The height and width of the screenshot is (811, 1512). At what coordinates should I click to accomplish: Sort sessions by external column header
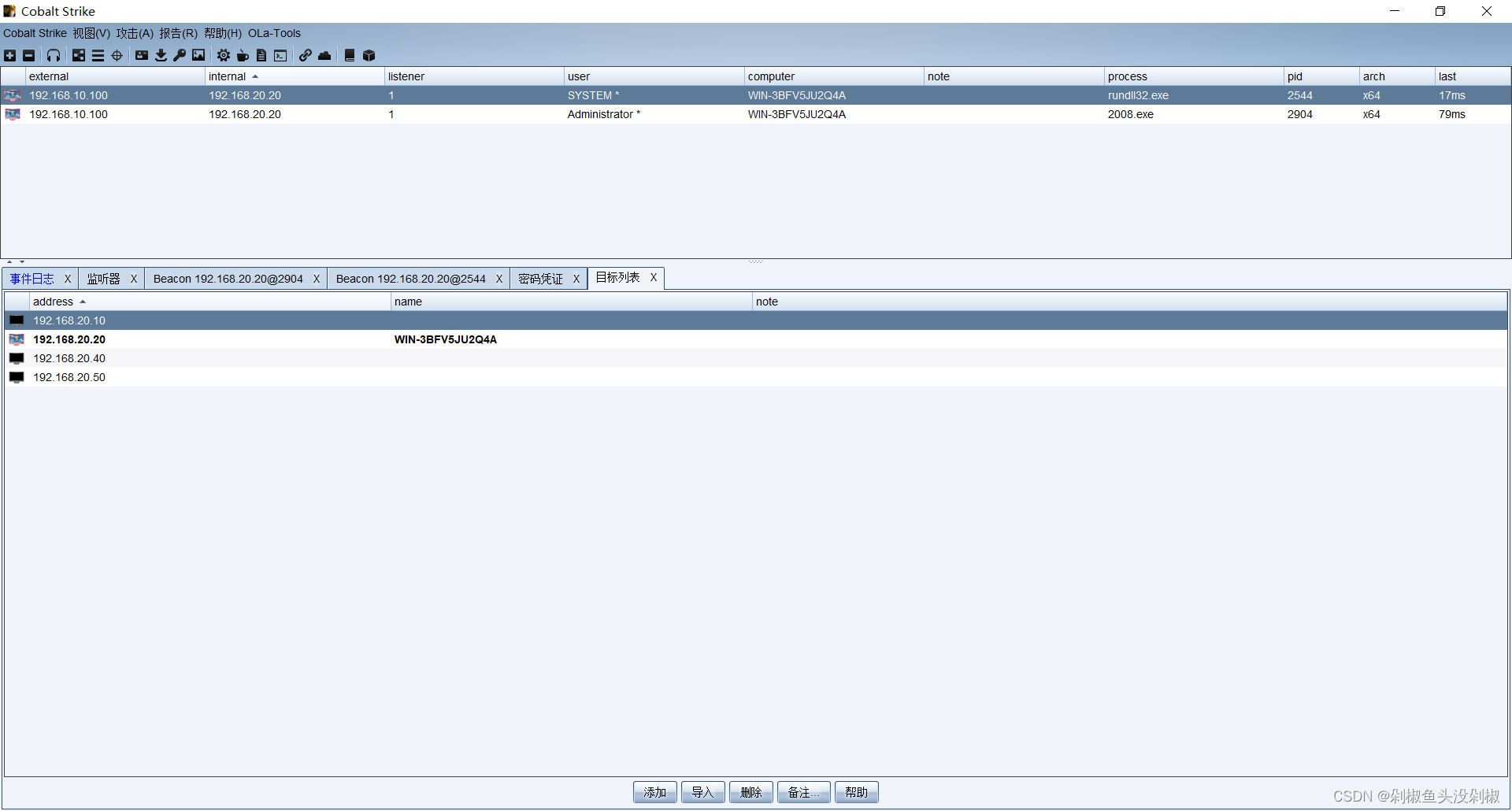[x=115, y=76]
